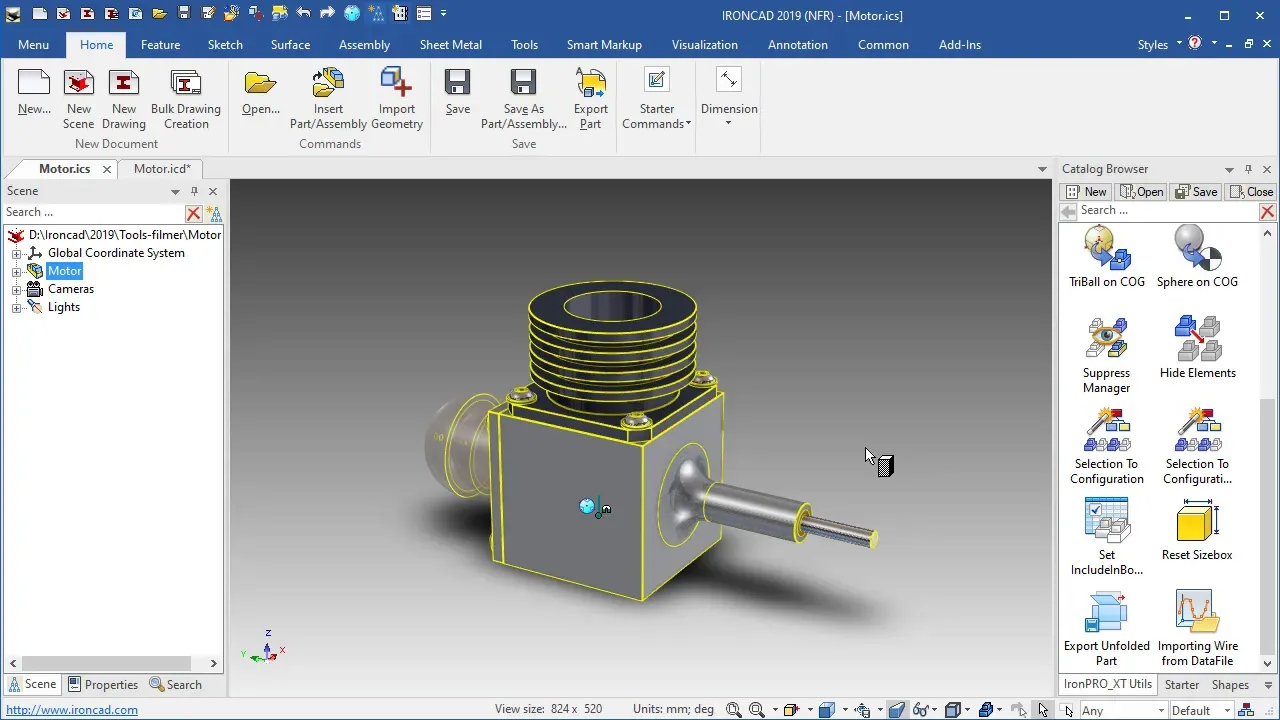Close the Motor.ics document tab
The image size is (1280, 720).
(106, 169)
